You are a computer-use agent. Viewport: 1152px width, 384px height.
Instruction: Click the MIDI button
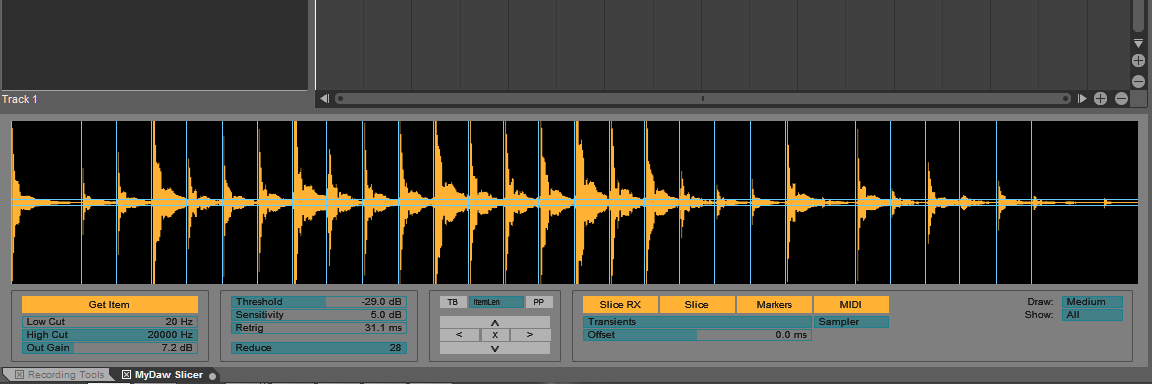(851, 305)
